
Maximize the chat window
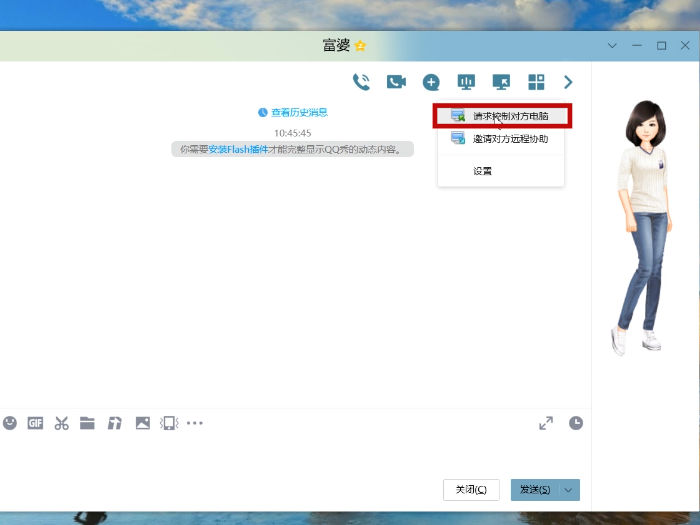[662, 46]
